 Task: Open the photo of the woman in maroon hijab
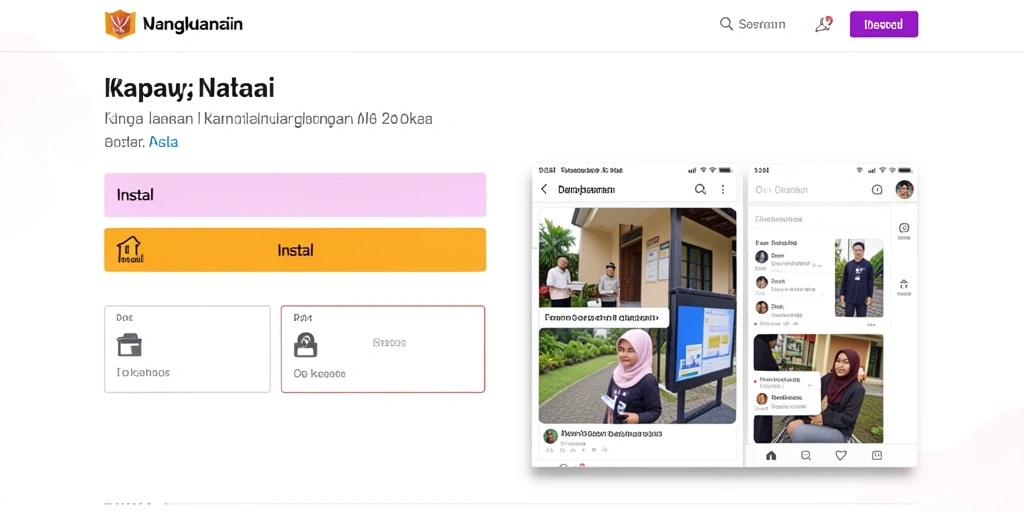click(x=819, y=388)
